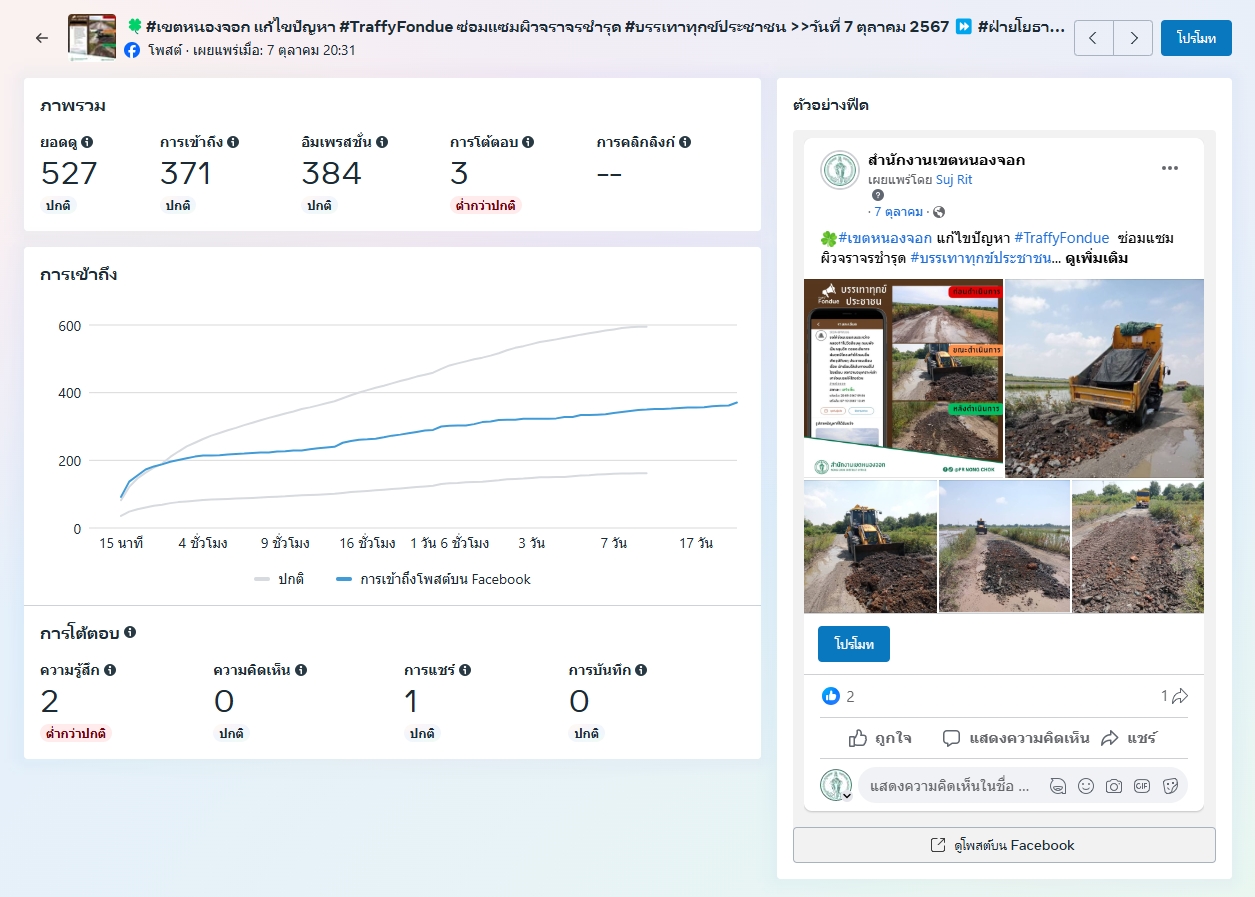
Task: Click the emoji icon in comment box
Action: click(1085, 786)
